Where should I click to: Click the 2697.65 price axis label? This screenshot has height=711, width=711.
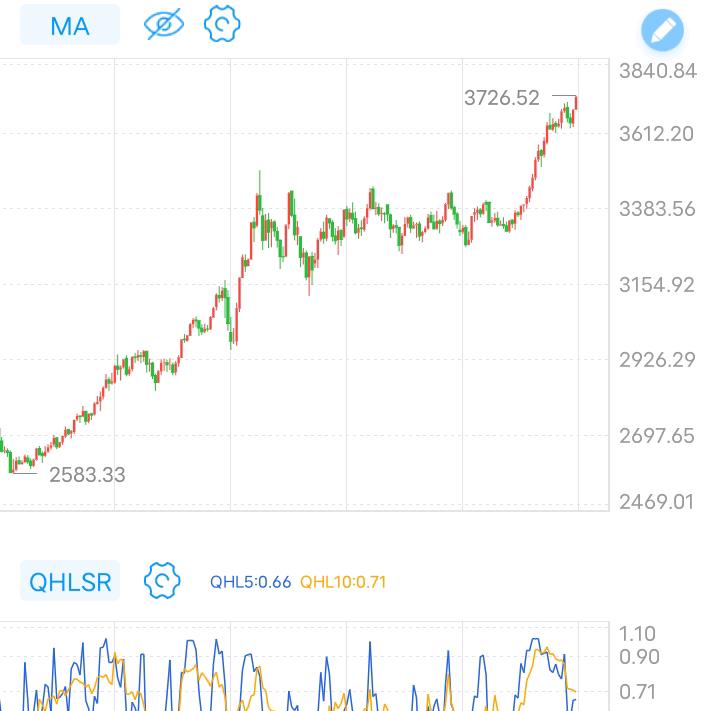click(657, 436)
